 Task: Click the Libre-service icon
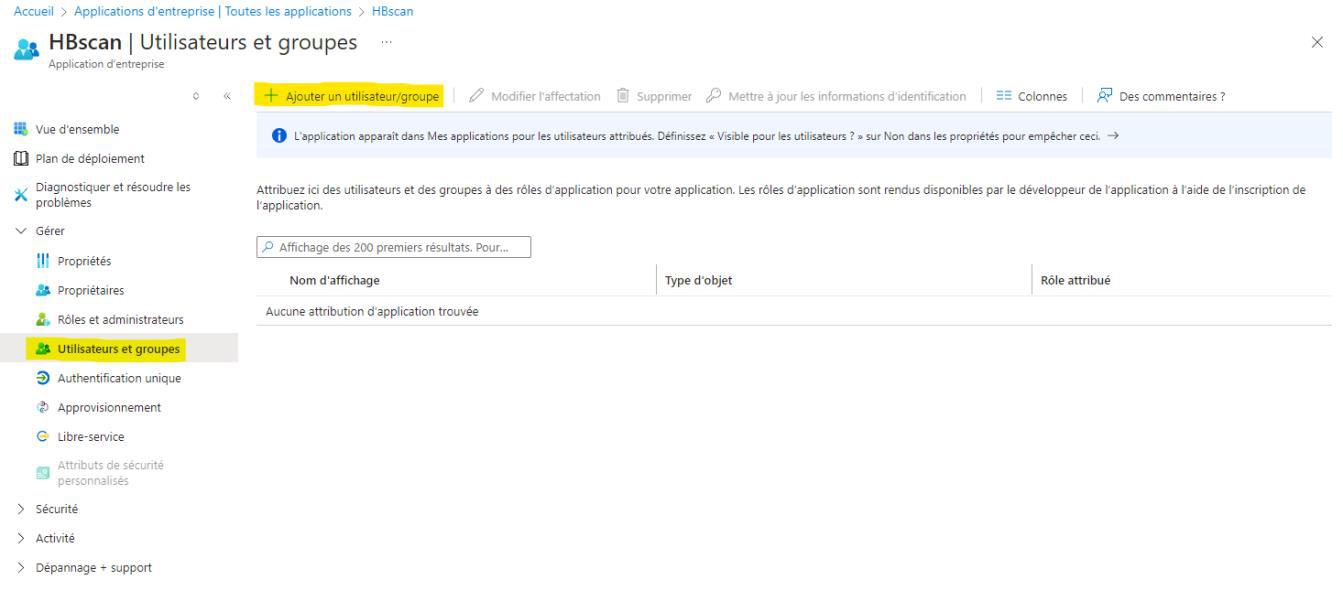[42, 436]
